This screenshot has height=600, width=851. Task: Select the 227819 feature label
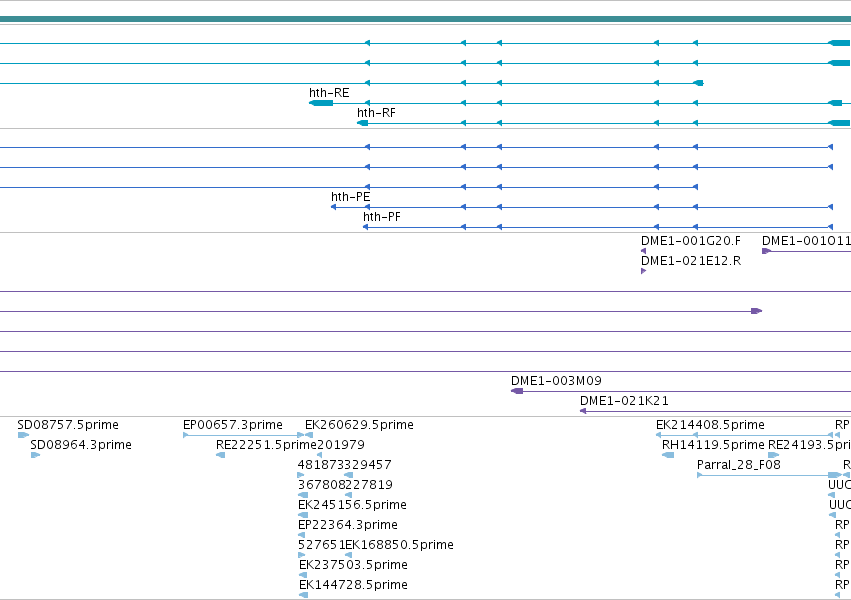369,485
